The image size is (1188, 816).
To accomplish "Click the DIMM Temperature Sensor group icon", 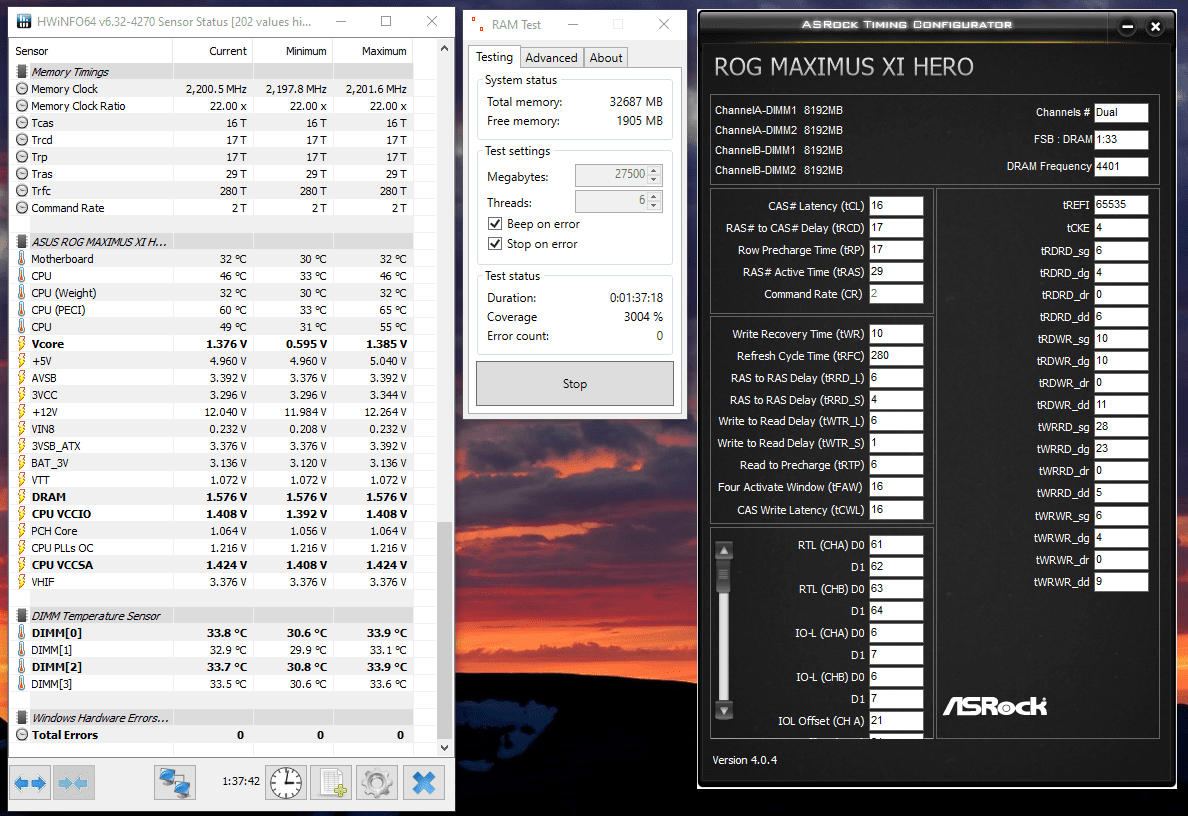I will click(22, 616).
